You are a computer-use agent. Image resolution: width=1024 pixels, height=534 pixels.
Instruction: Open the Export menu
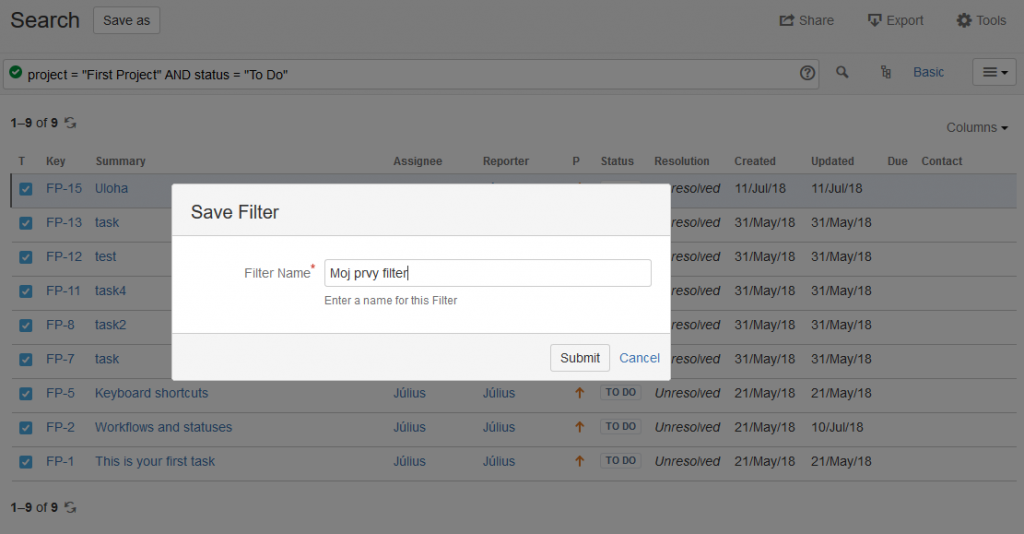point(895,20)
